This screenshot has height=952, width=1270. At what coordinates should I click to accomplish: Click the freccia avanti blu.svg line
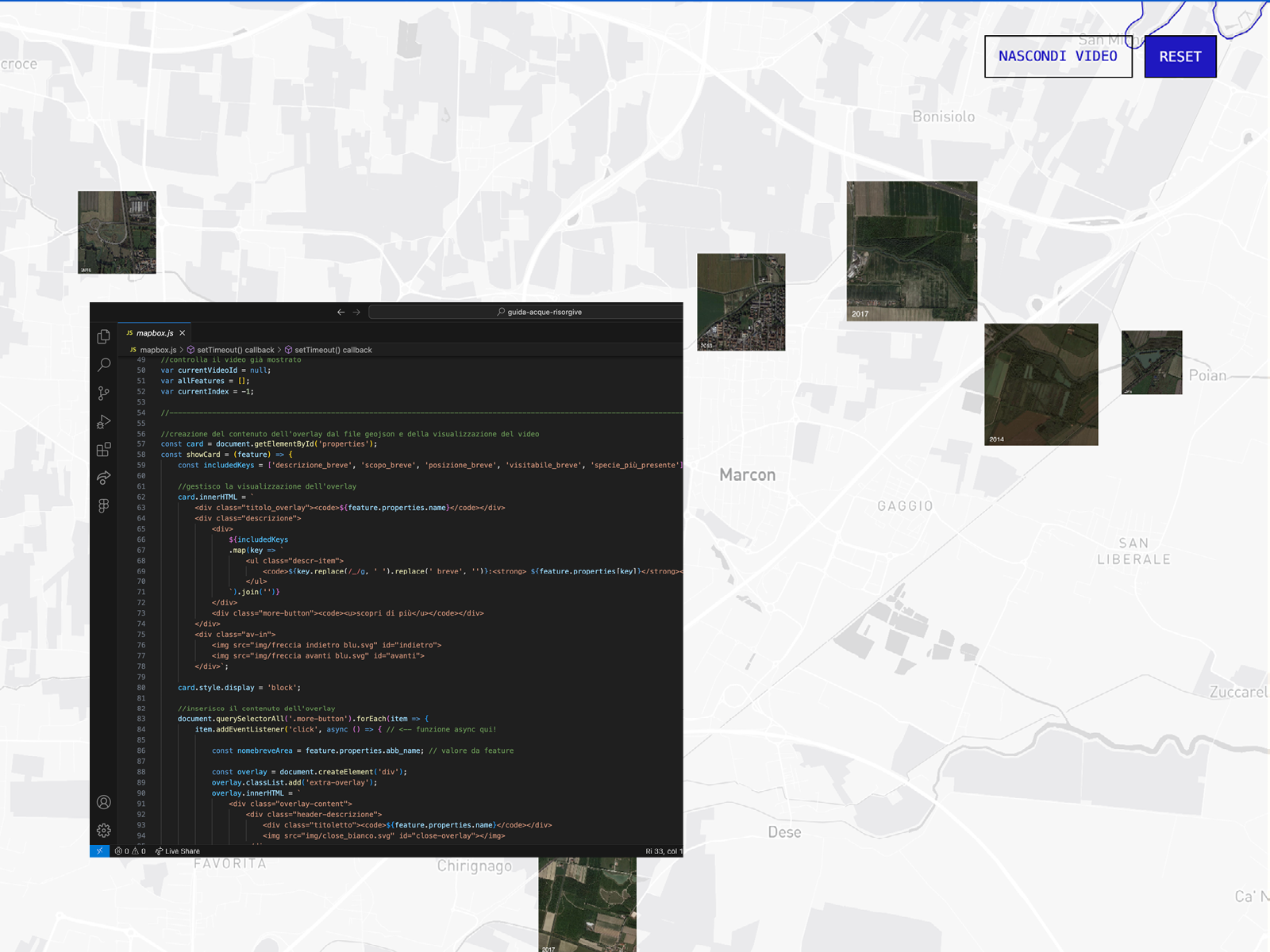(x=318, y=655)
